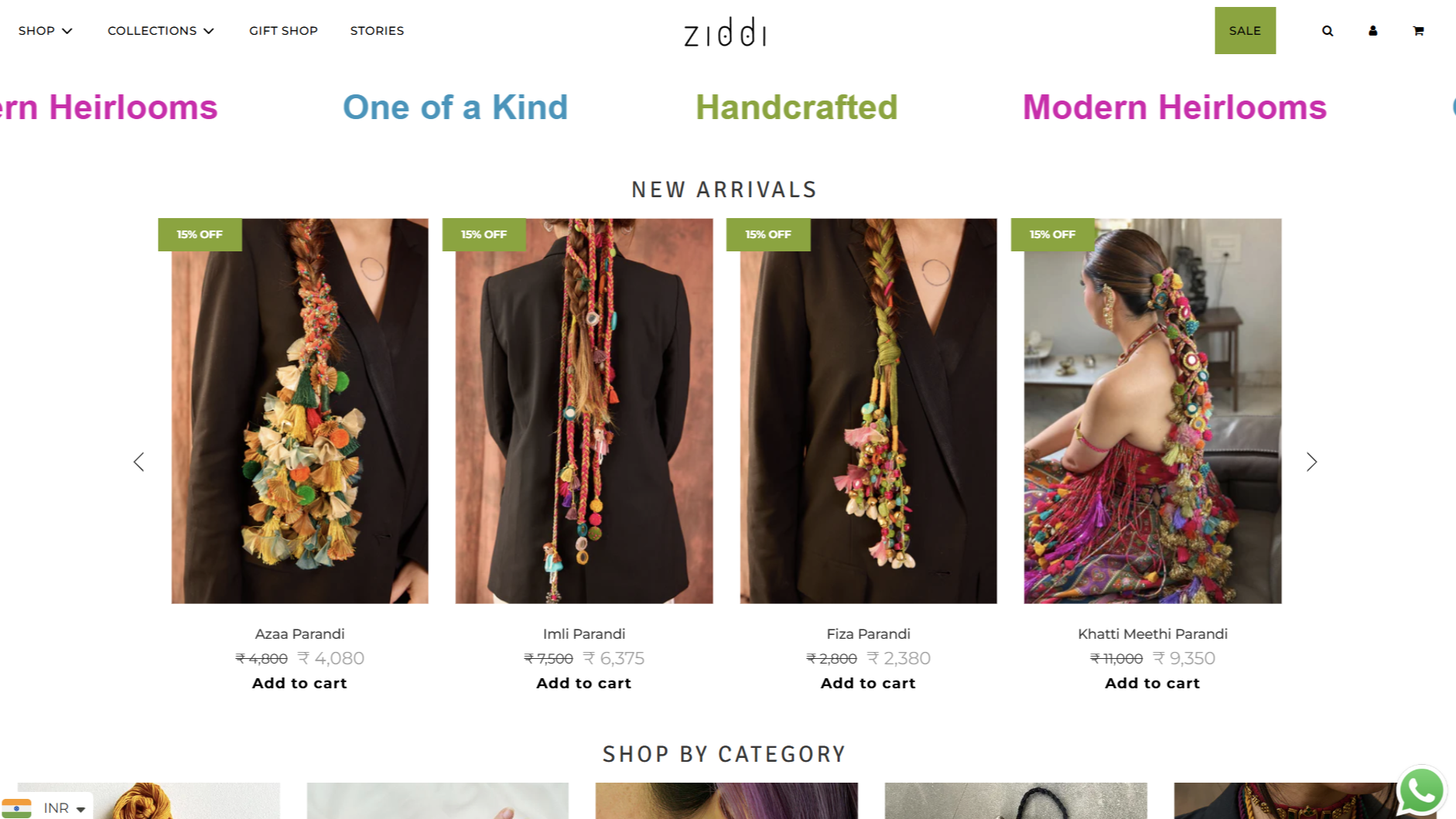Open the Fiza Parandi product link

[x=868, y=634]
